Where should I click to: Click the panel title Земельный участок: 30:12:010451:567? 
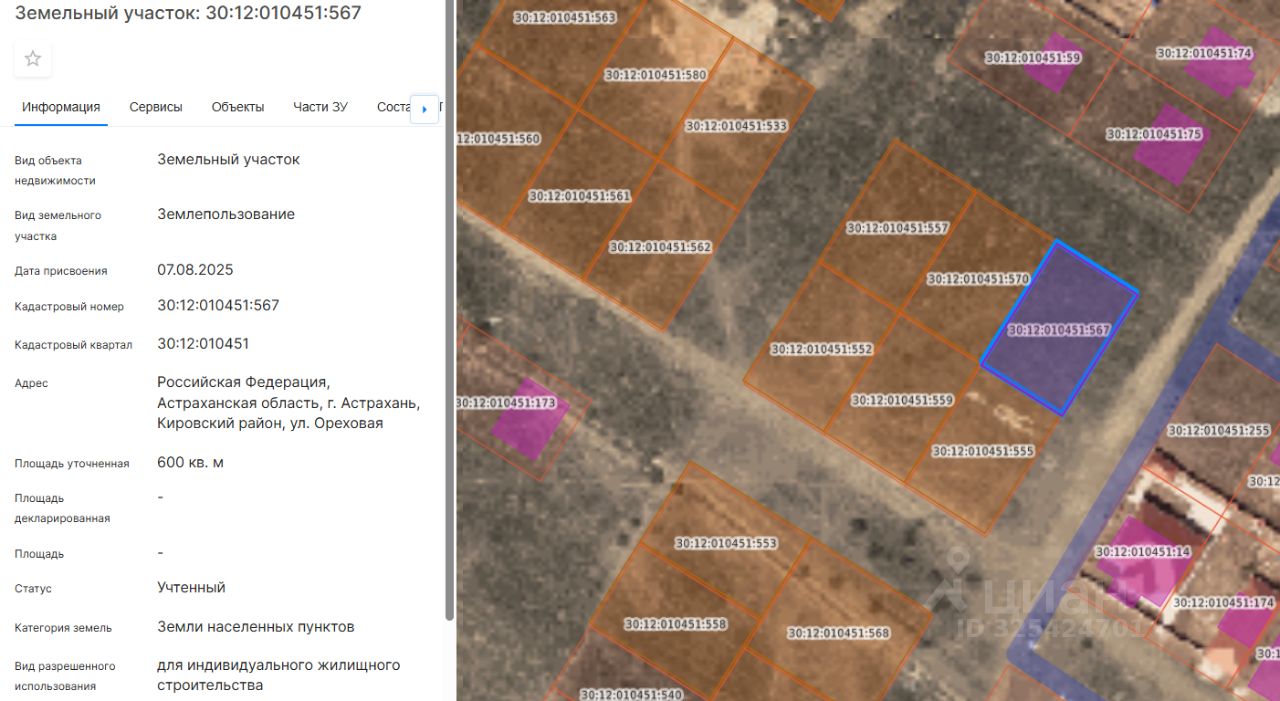pyautogui.click(x=188, y=13)
